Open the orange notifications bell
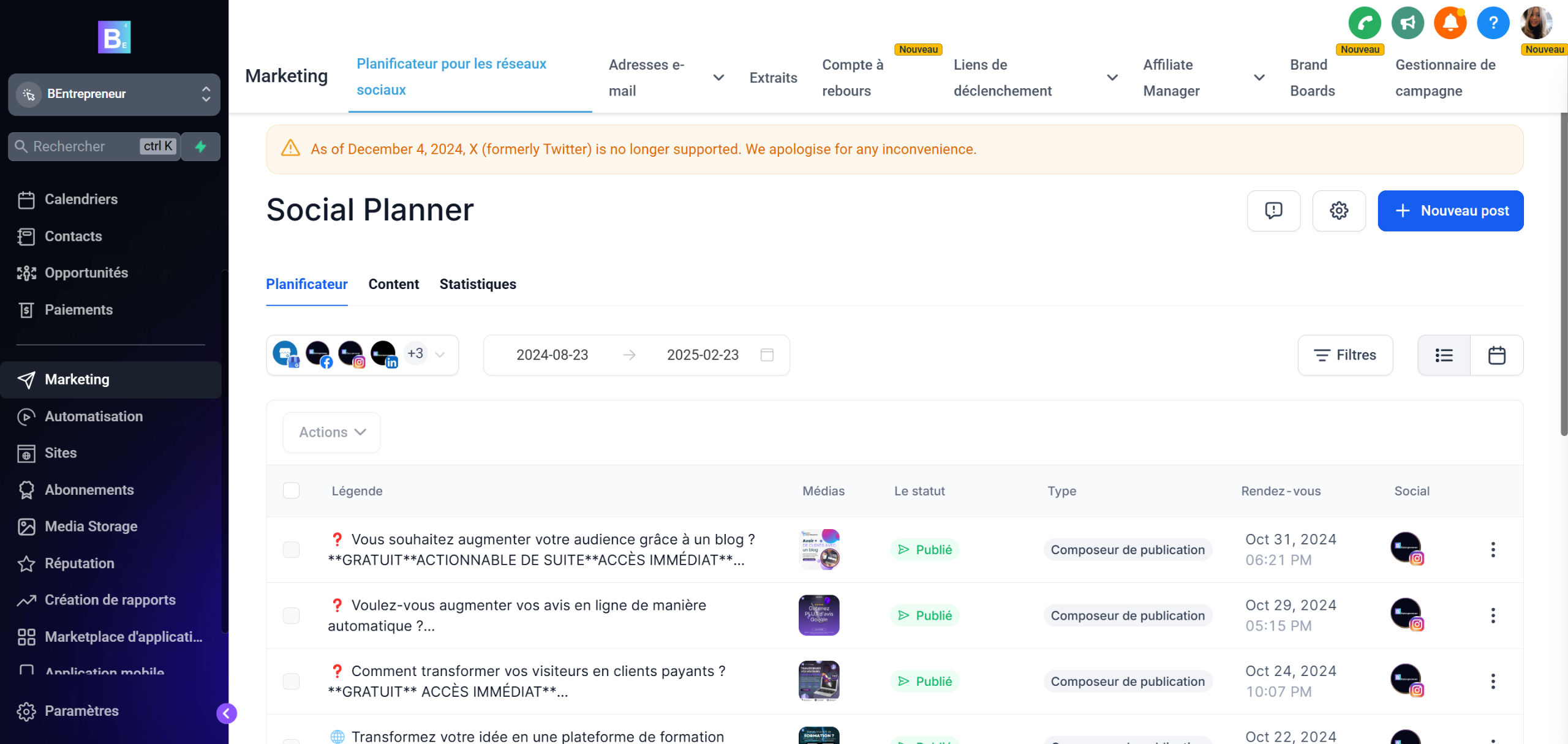The image size is (1568, 744). (1450, 23)
